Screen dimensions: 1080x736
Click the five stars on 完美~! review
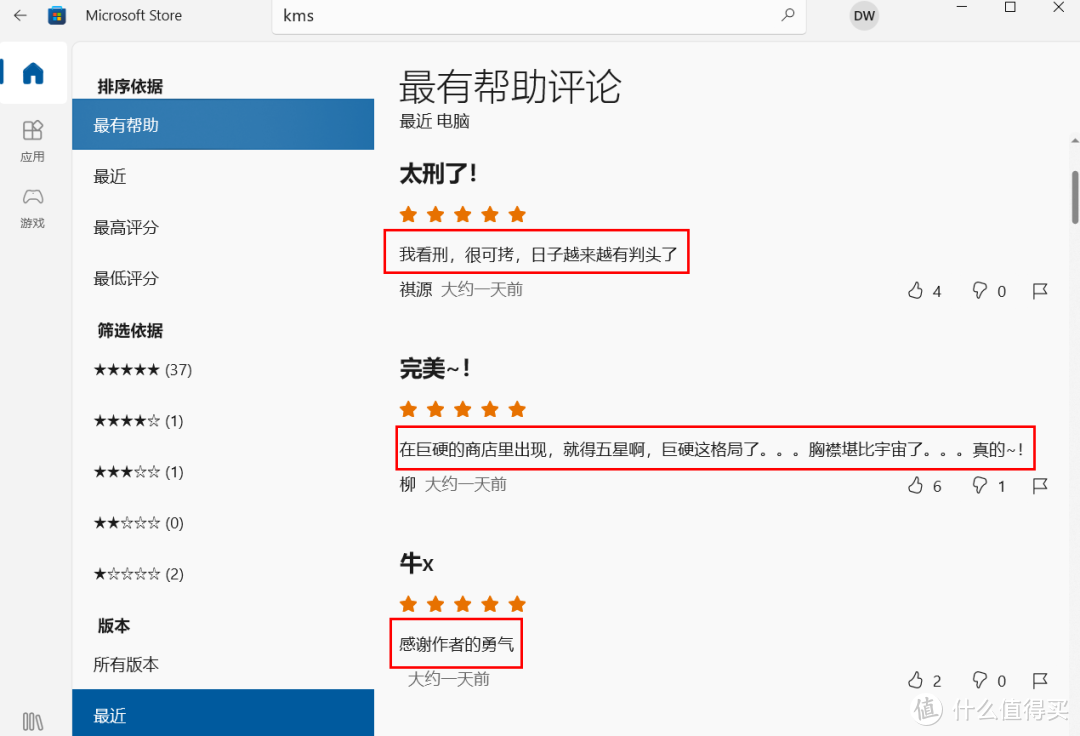coord(463,410)
